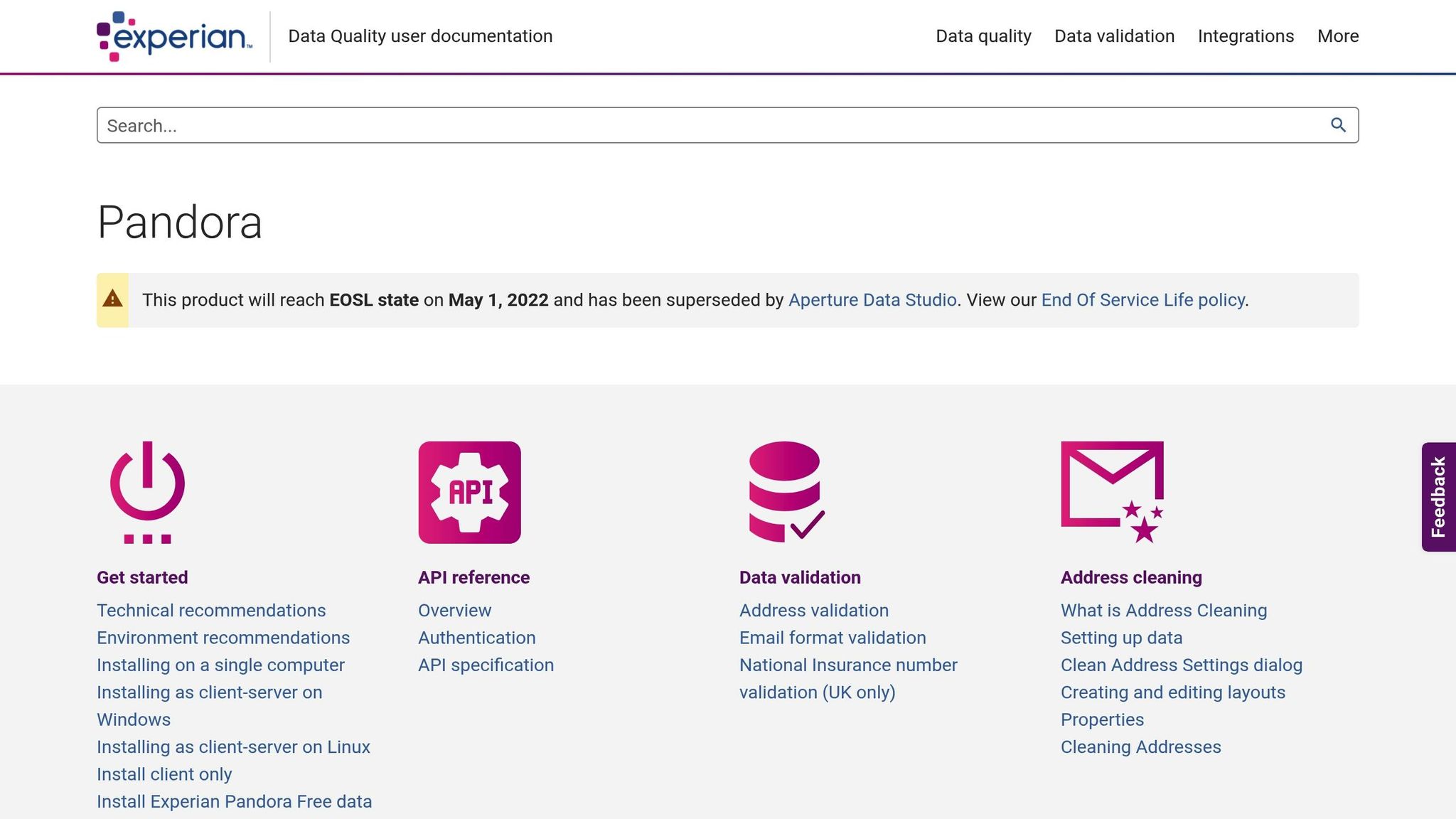Focus the Search input field
Screen dimensions: 1456x819
point(727,125)
